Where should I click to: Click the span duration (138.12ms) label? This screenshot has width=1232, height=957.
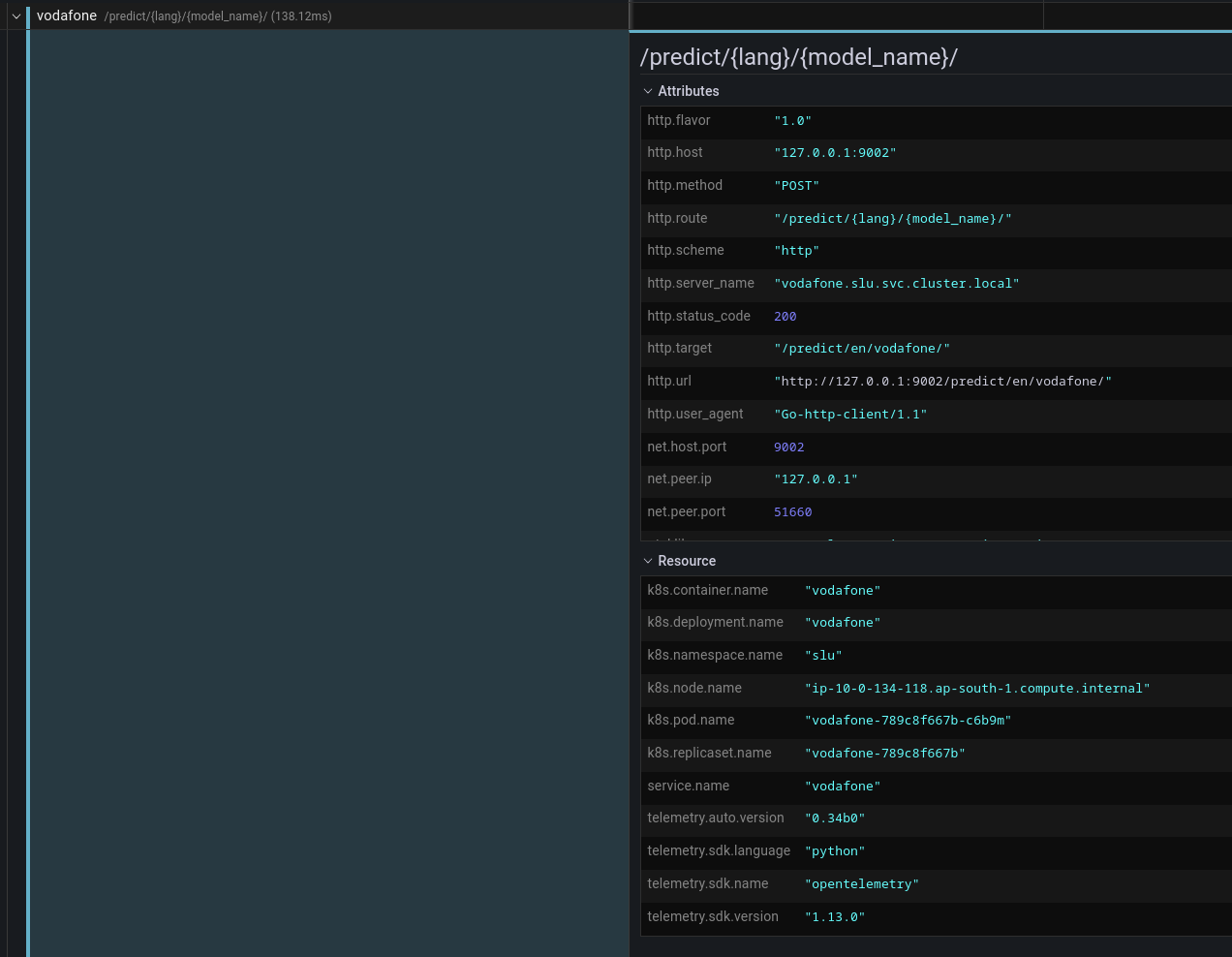pos(301,16)
